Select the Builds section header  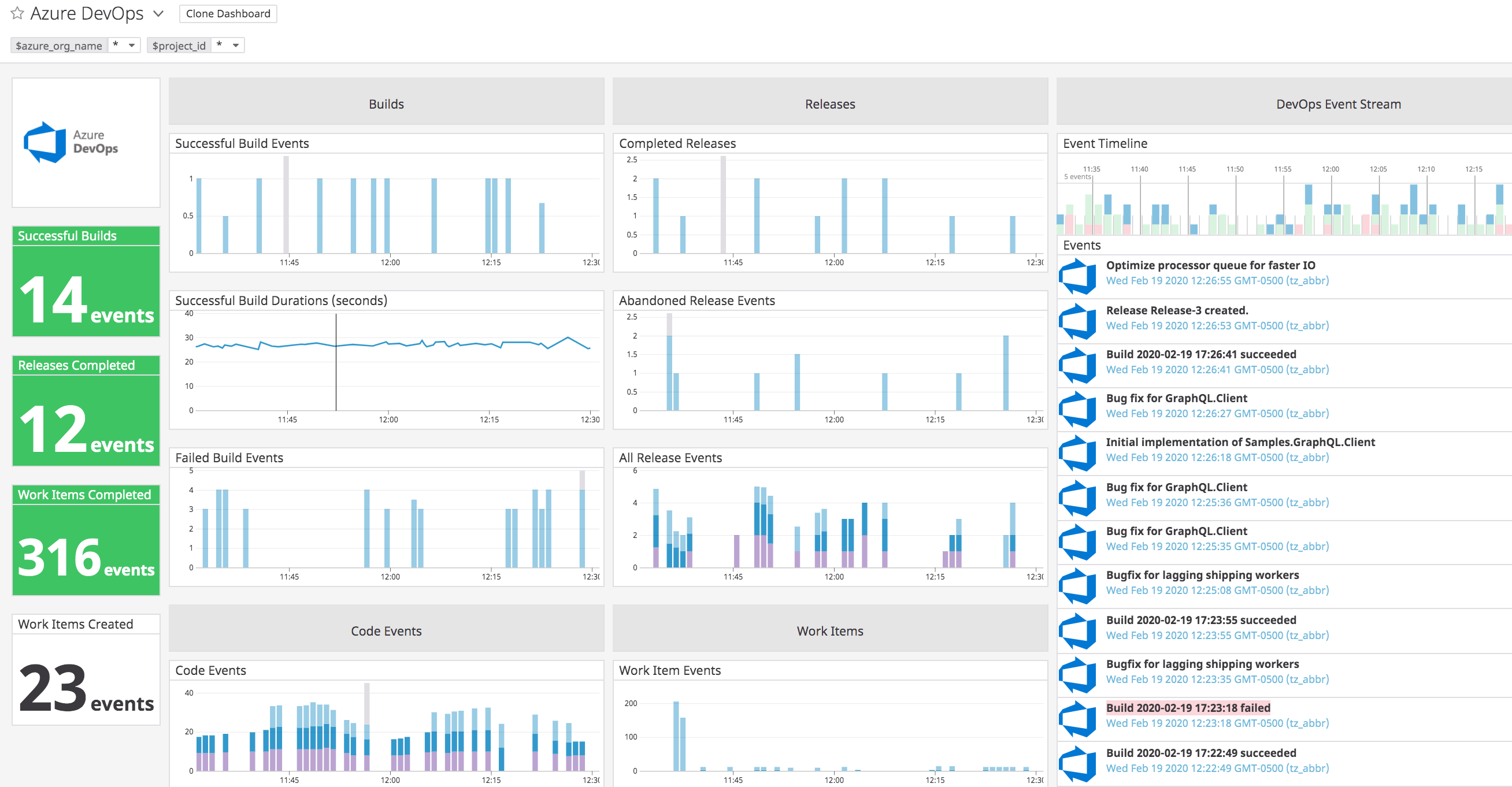pos(386,103)
